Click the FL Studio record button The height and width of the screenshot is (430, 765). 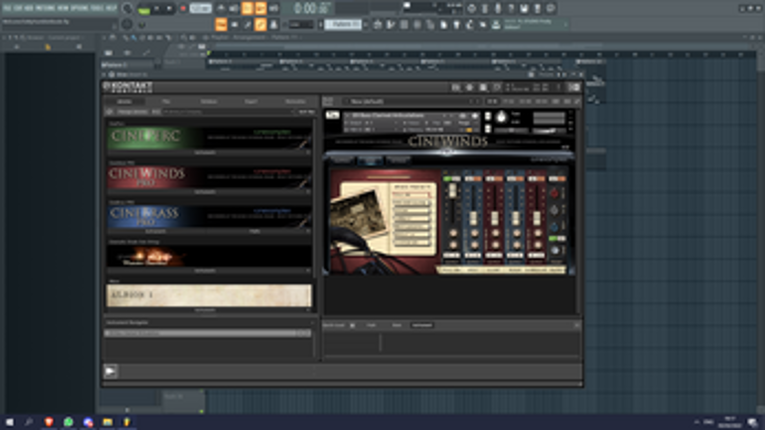tap(183, 8)
